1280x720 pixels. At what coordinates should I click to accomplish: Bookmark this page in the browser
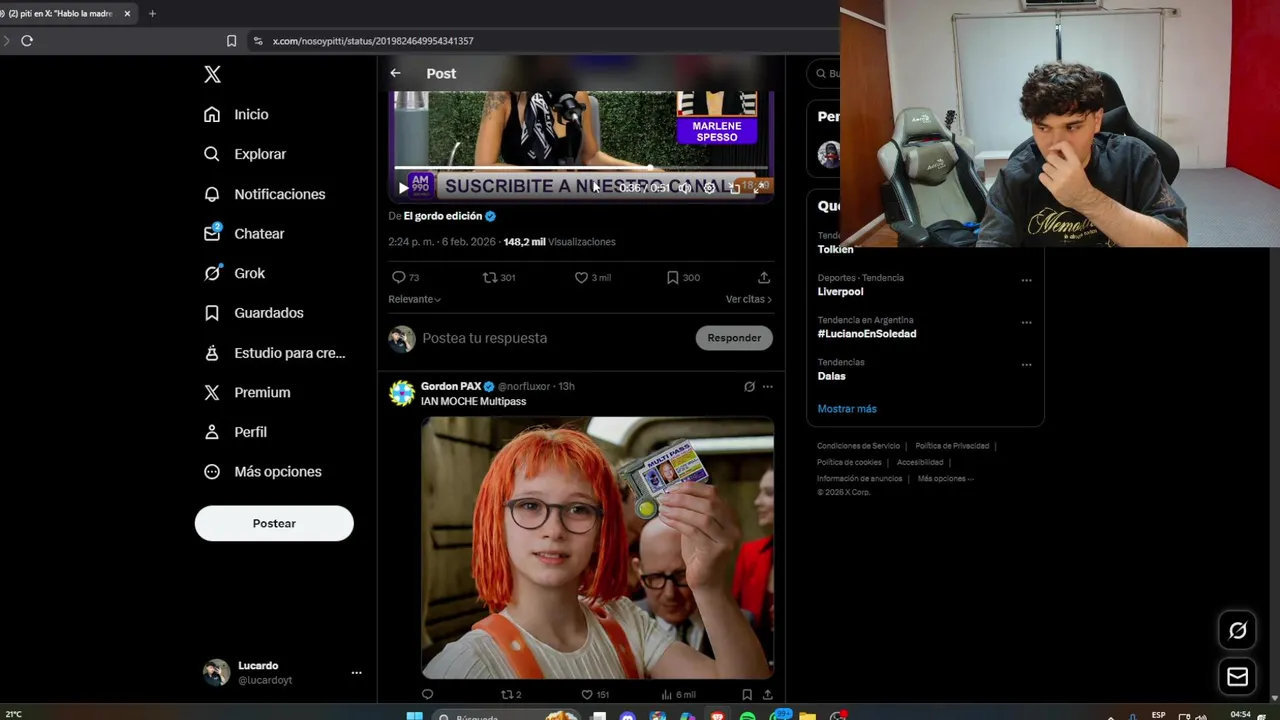point(232,41)
